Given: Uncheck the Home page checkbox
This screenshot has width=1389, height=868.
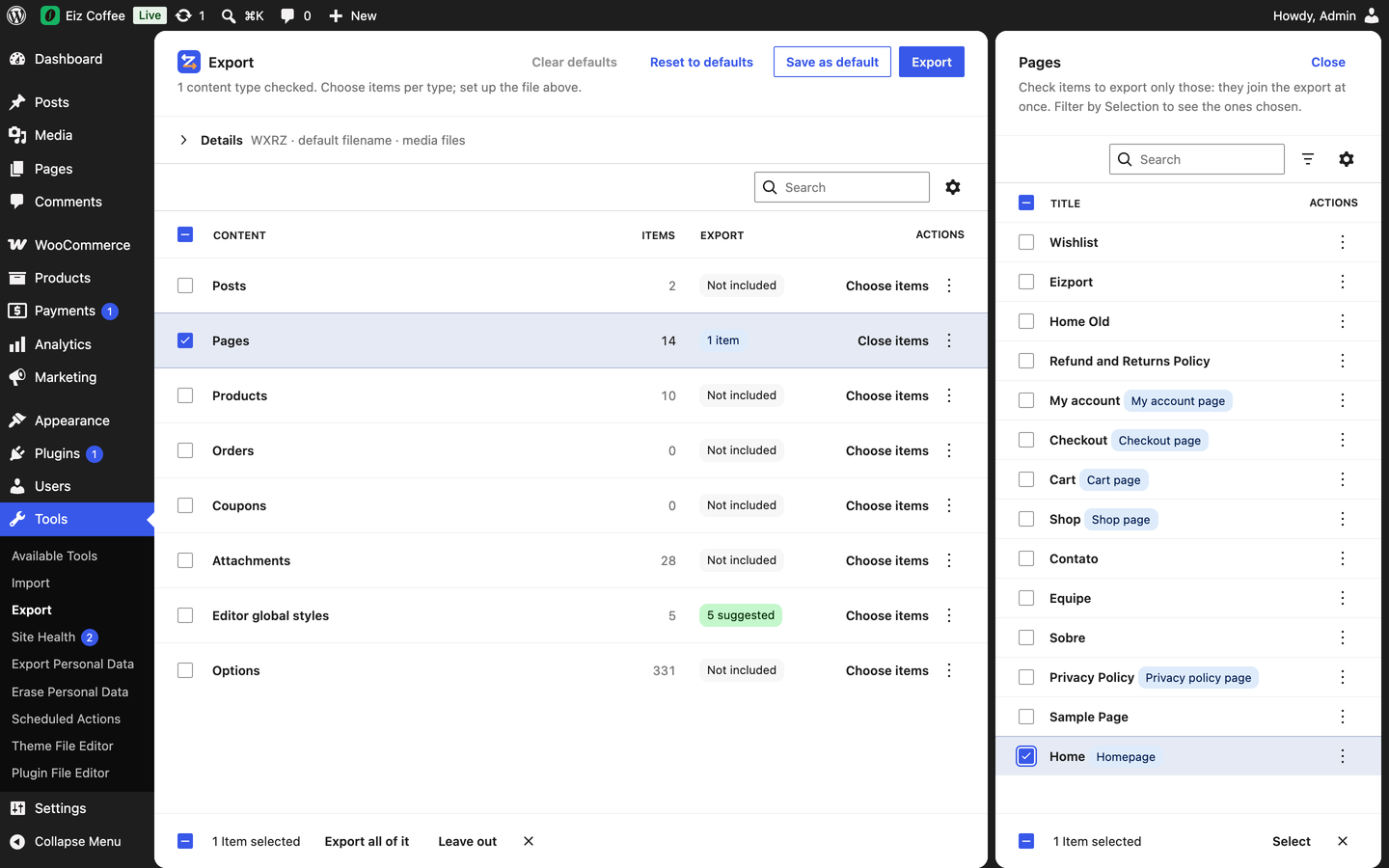Looking at the screenshot, I should tap(1026, 756).
